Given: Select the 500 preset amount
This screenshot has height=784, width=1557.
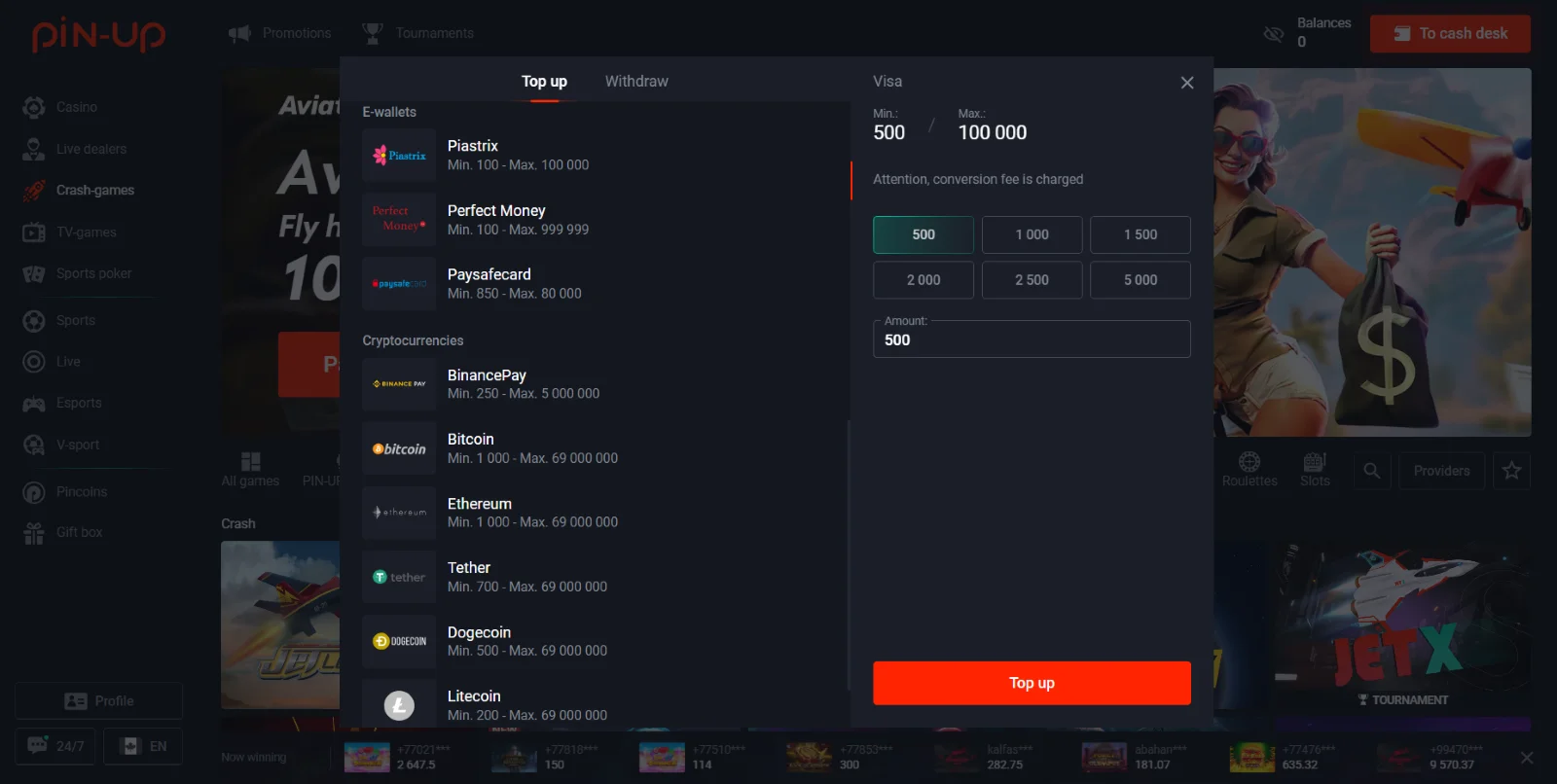Looking at the screenshot, I should coord(923,234).
